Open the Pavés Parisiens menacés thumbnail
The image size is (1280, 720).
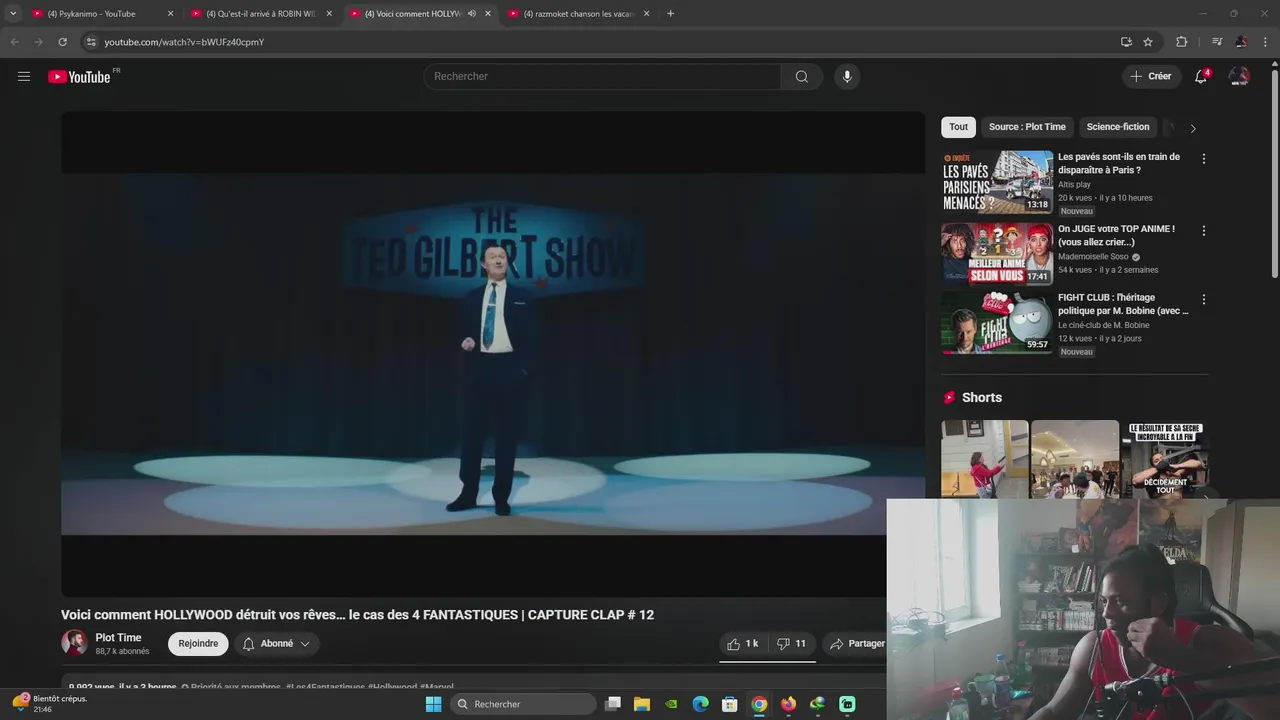(997, 182)
